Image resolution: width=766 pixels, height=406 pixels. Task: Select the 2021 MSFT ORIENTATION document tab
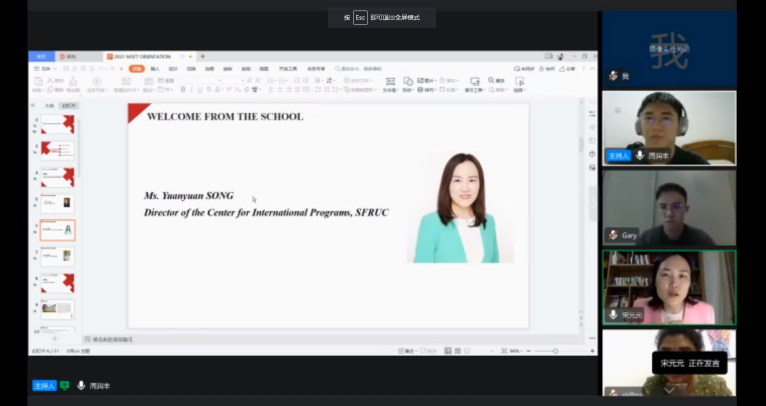click(142, 57)
